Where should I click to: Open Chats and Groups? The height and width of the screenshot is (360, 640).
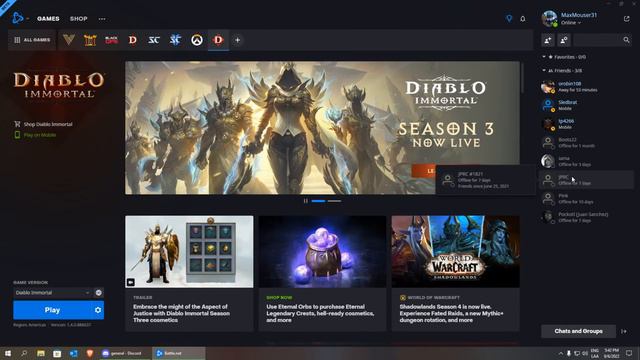coord(578,331)
